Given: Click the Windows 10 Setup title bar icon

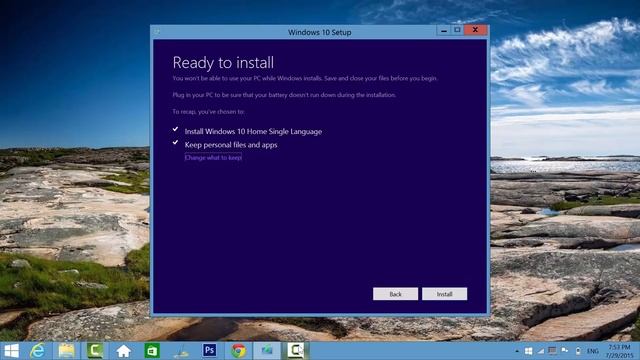Looking at the screenshot, I should click(x=157, y=32).
